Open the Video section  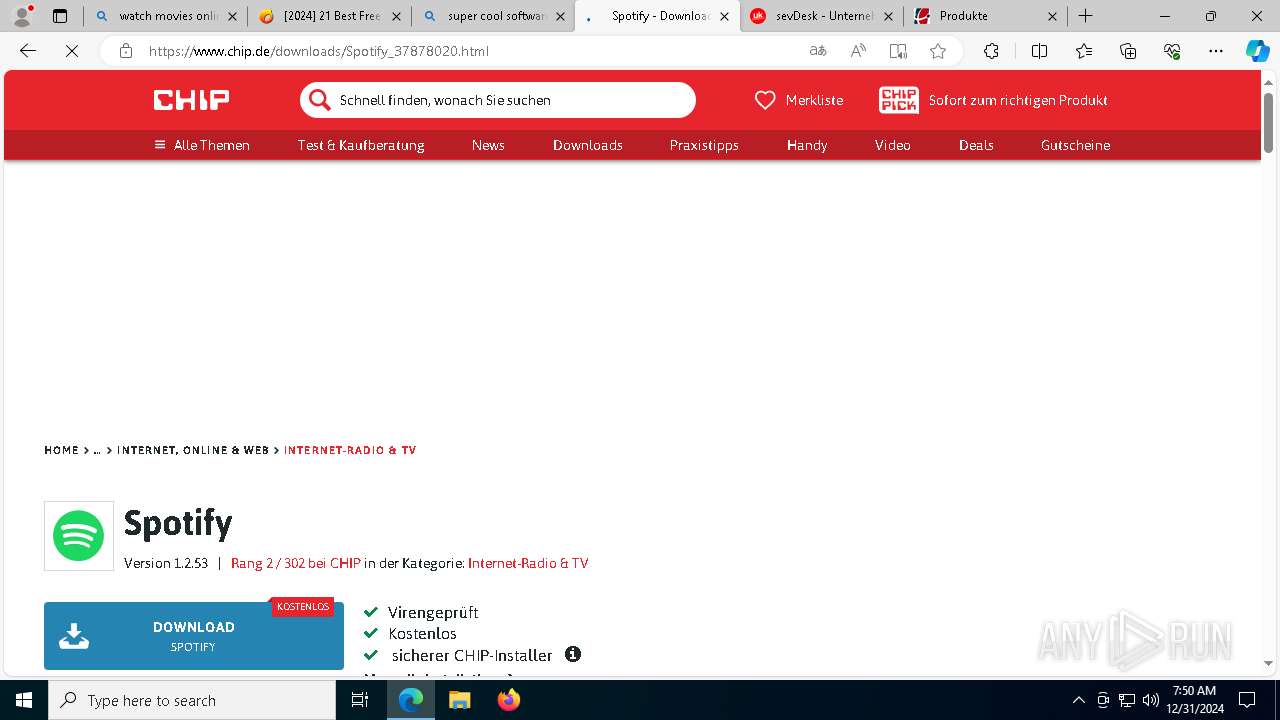(893, 145)
